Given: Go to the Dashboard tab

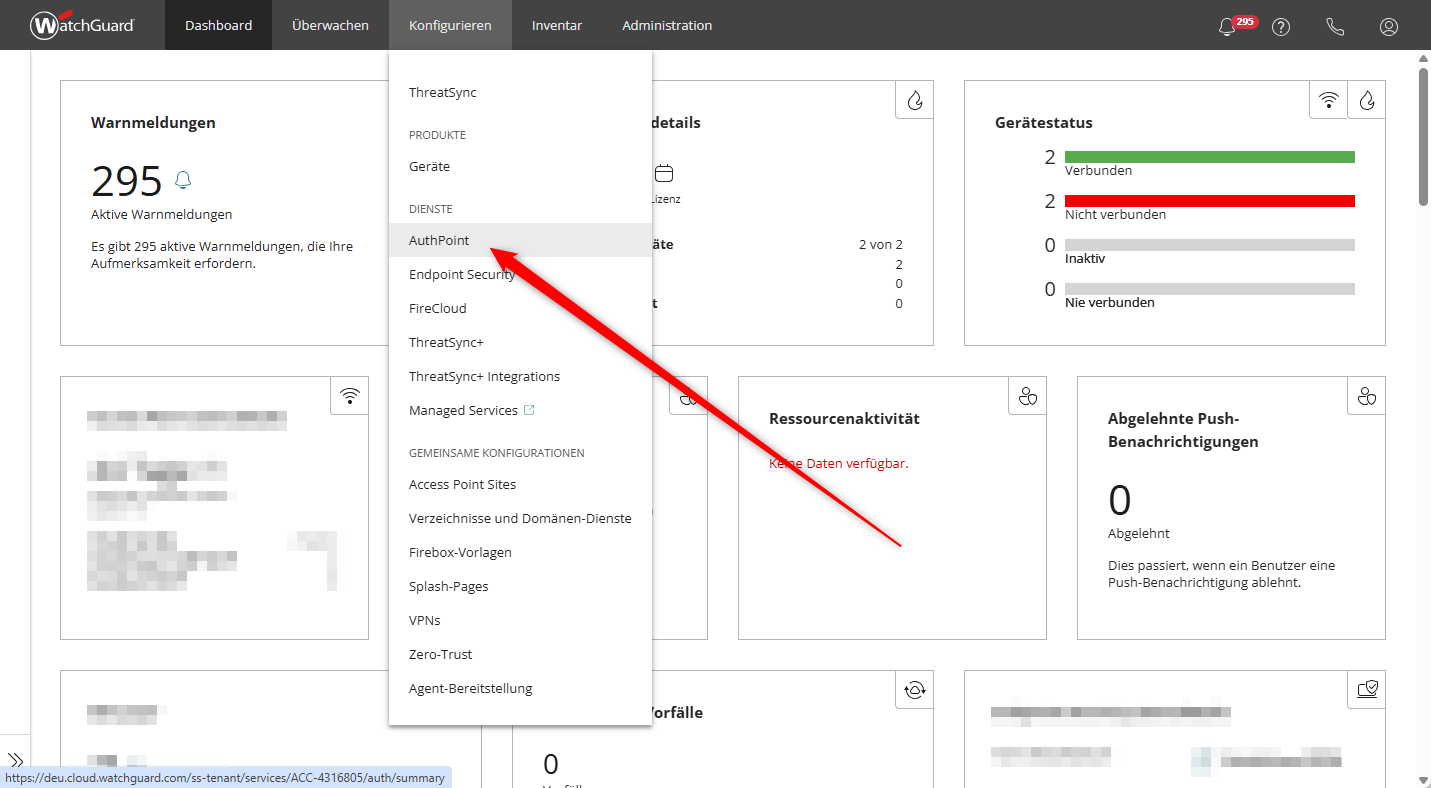Looking at the screenshot, I should (218, 25).
